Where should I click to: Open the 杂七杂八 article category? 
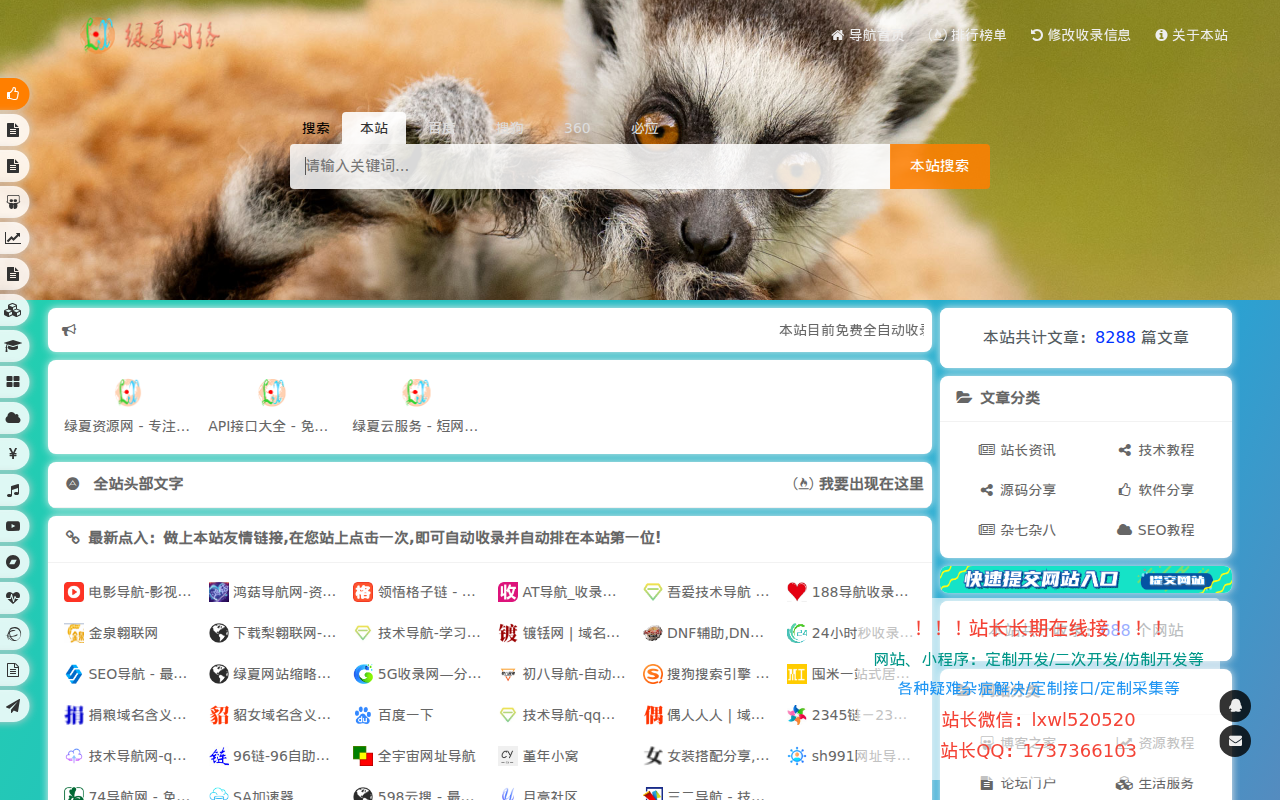tap(1017, 530)
